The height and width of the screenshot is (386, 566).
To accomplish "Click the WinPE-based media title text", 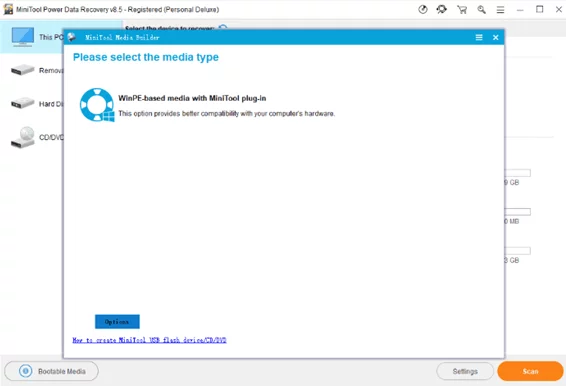I will [x=192, y=98].
